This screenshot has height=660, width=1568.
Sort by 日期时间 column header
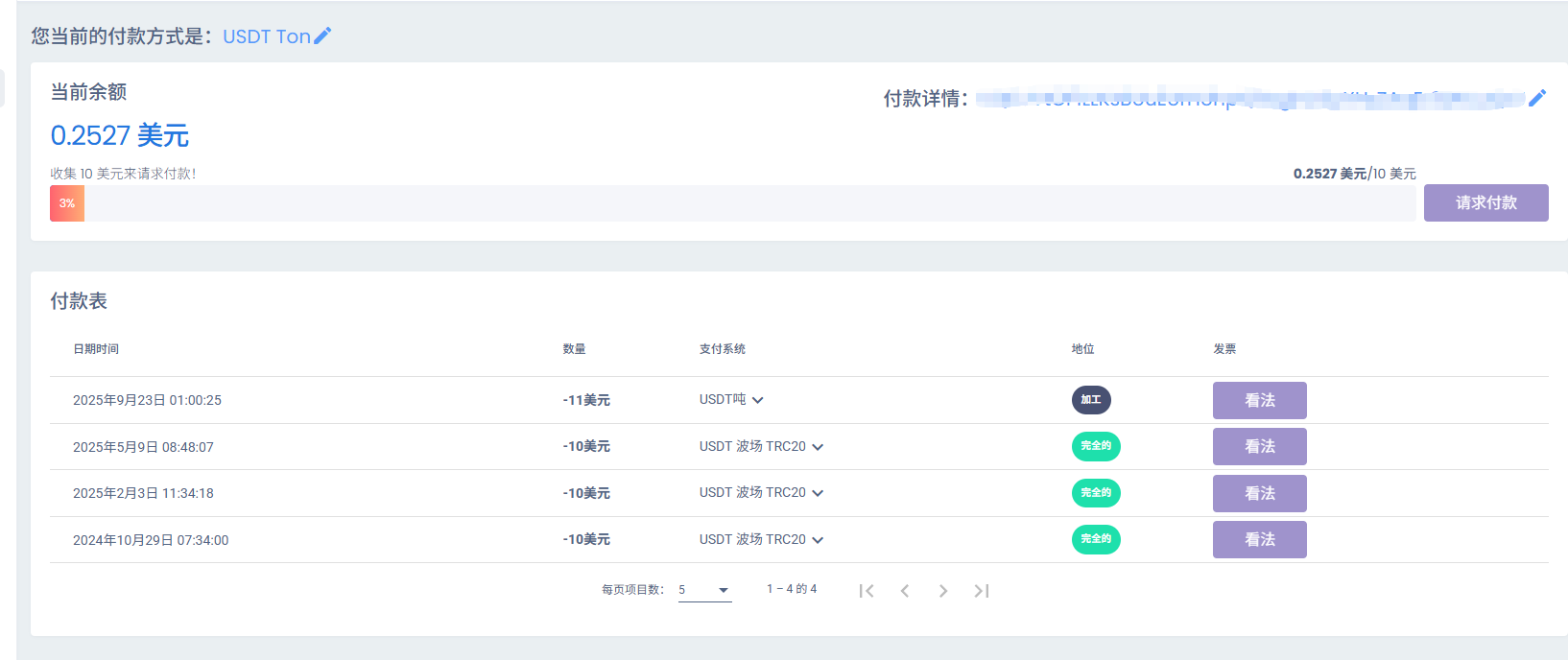[x=96, y=349]
